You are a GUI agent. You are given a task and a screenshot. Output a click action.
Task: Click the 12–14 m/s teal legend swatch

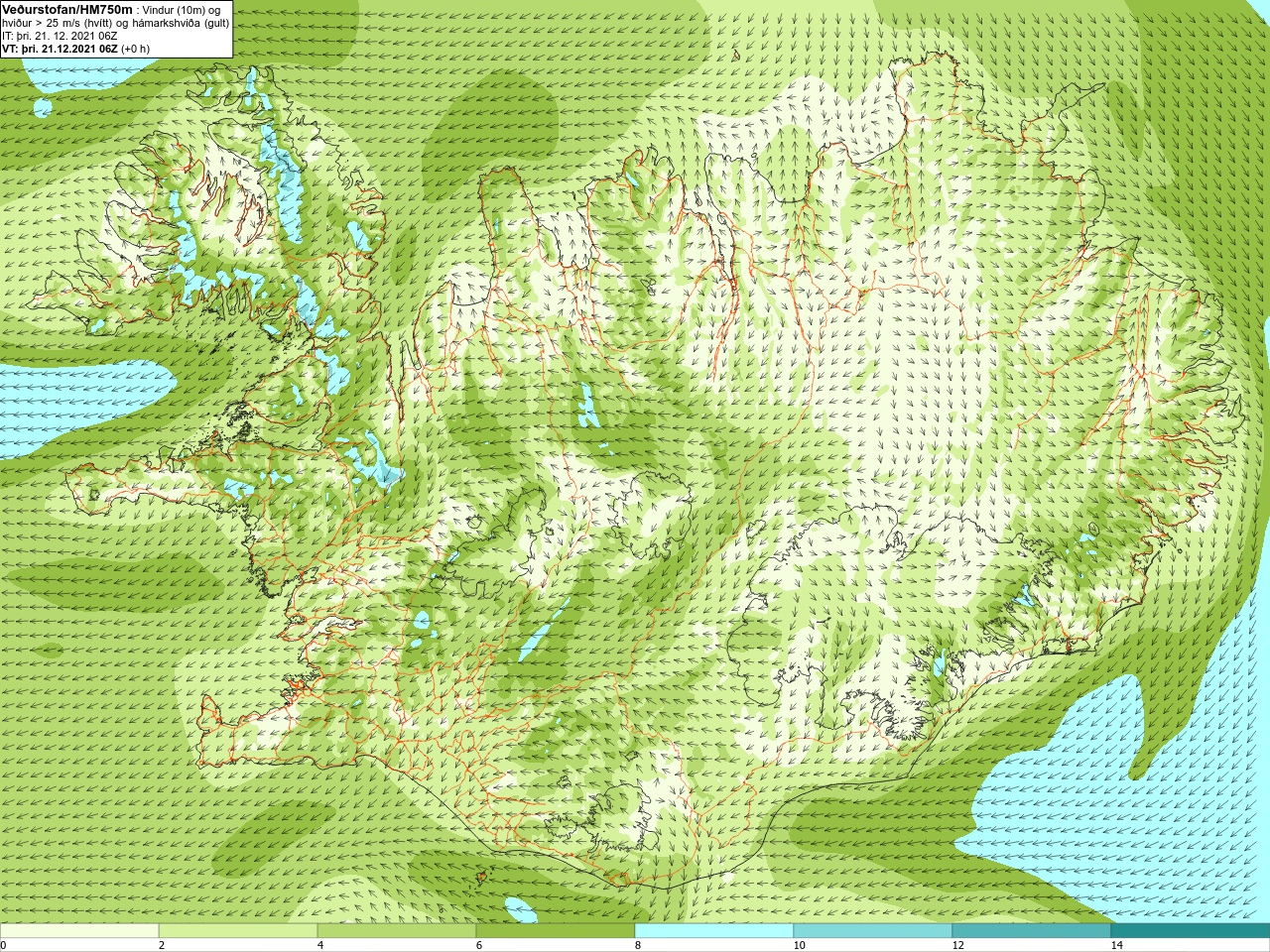(x=1032, y=931)
